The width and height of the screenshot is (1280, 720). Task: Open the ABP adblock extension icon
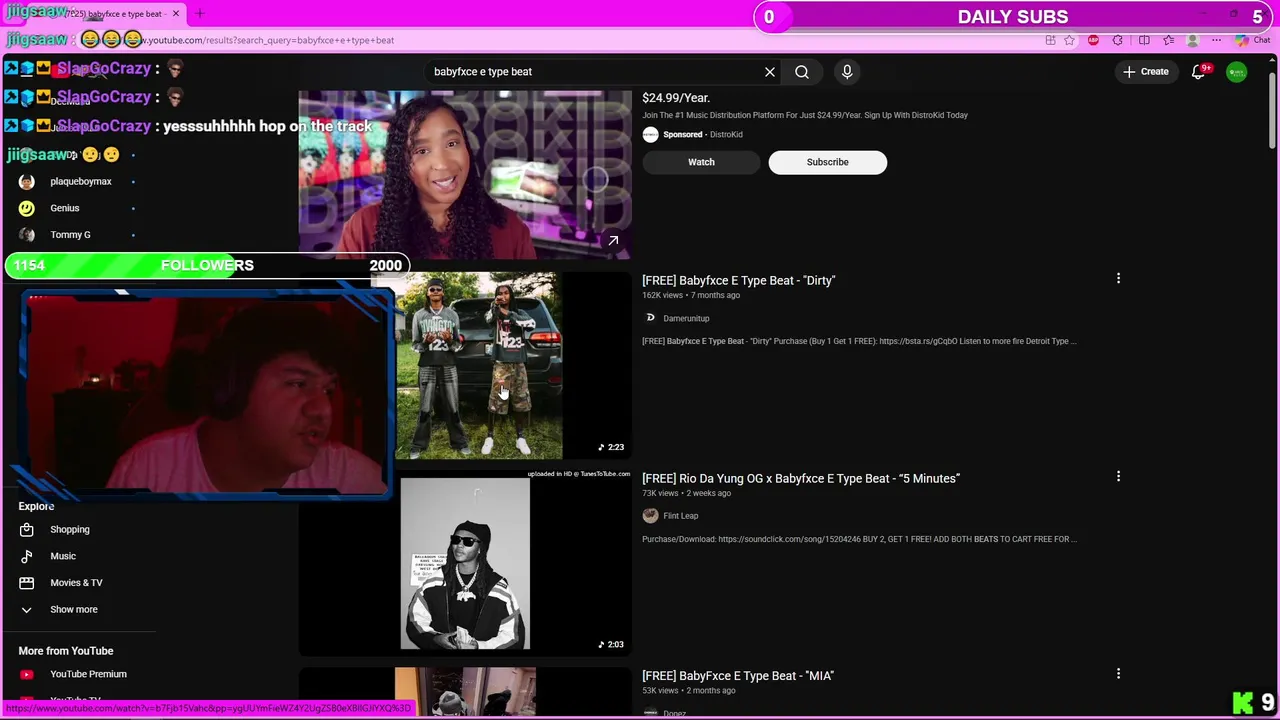click(1093, 40)
